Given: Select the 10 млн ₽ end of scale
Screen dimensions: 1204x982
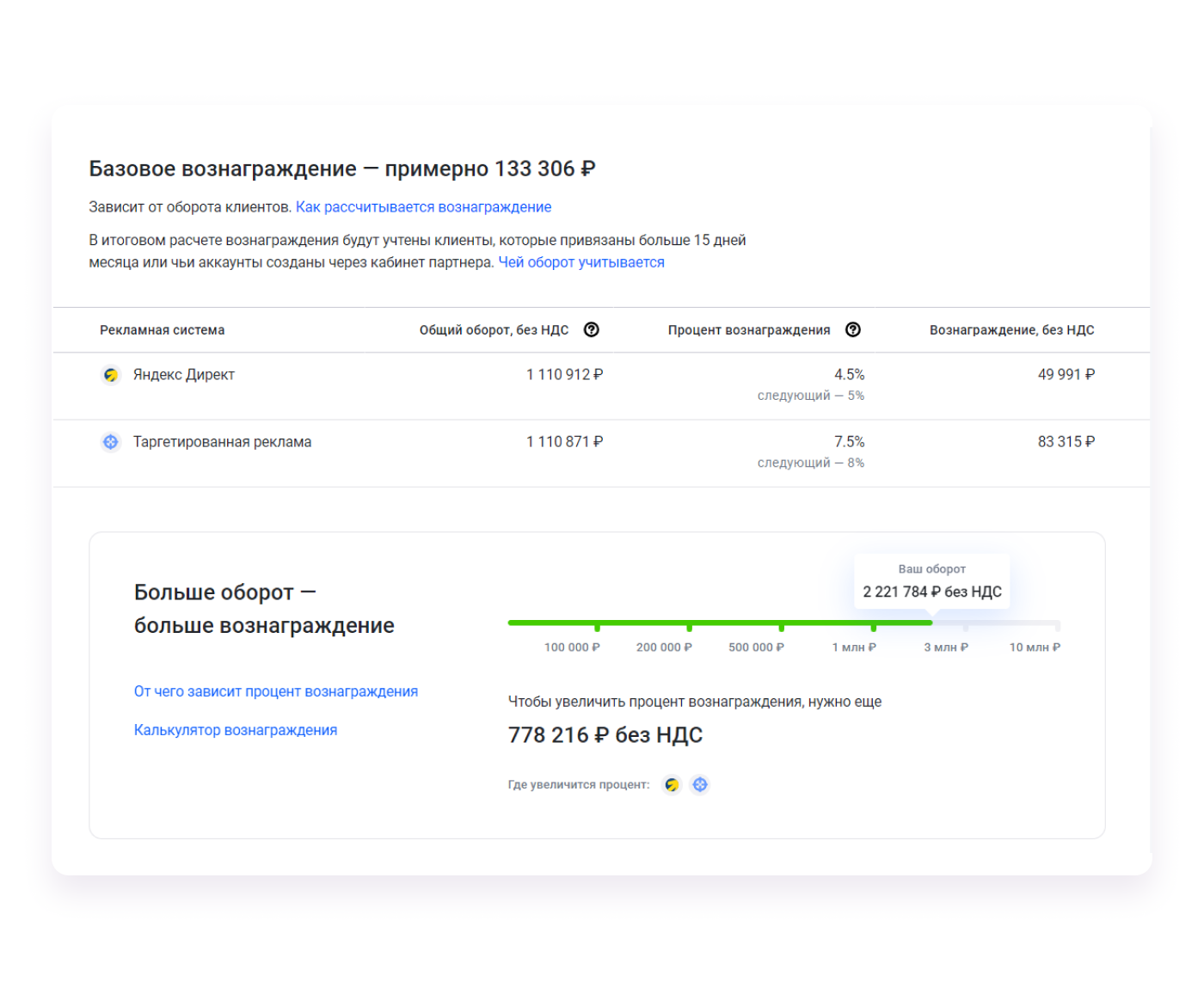Looking at the screenshot, I should 1035,647.
